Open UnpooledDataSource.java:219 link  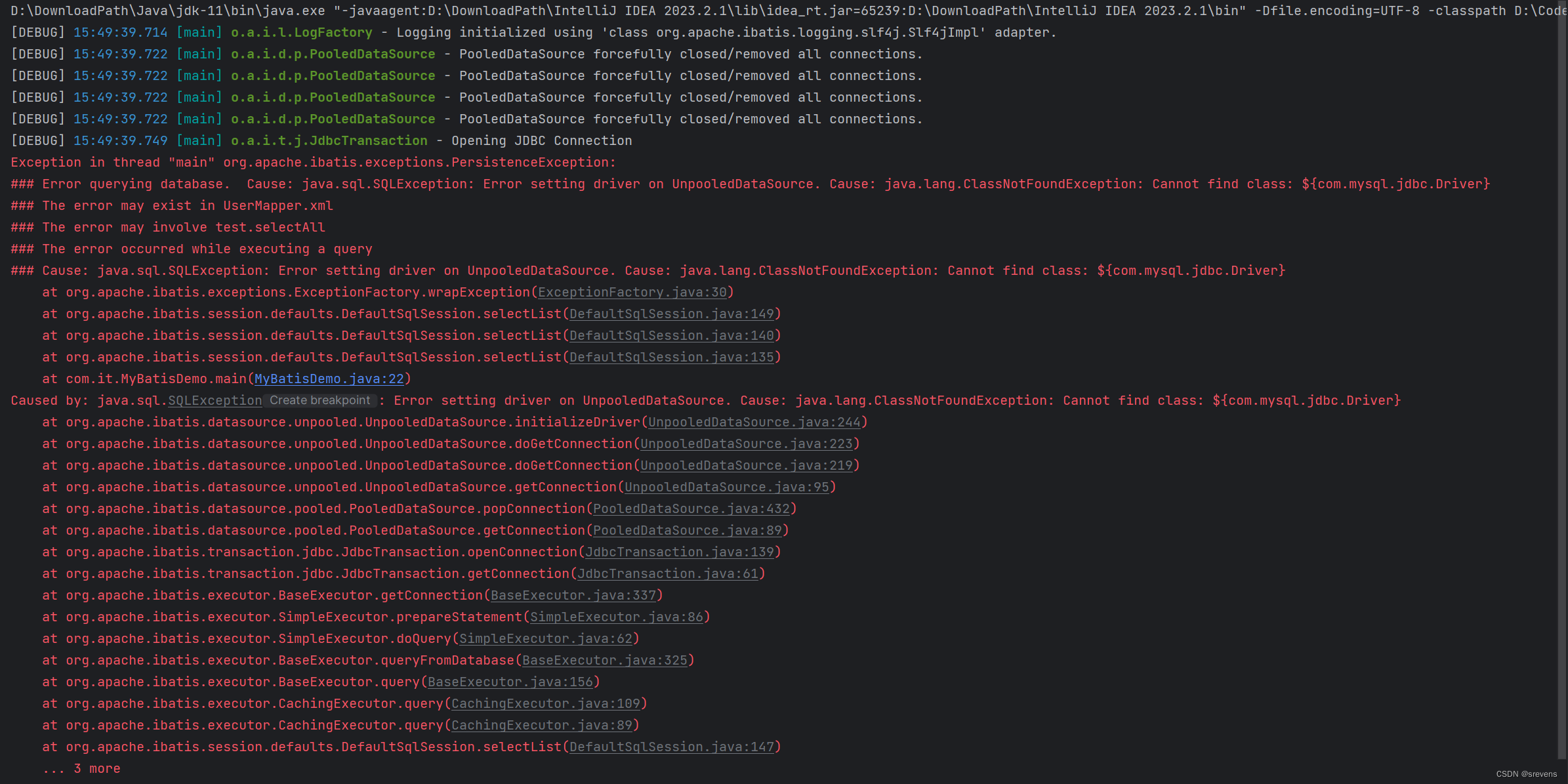pyautogui.click(x=746, y=465)
